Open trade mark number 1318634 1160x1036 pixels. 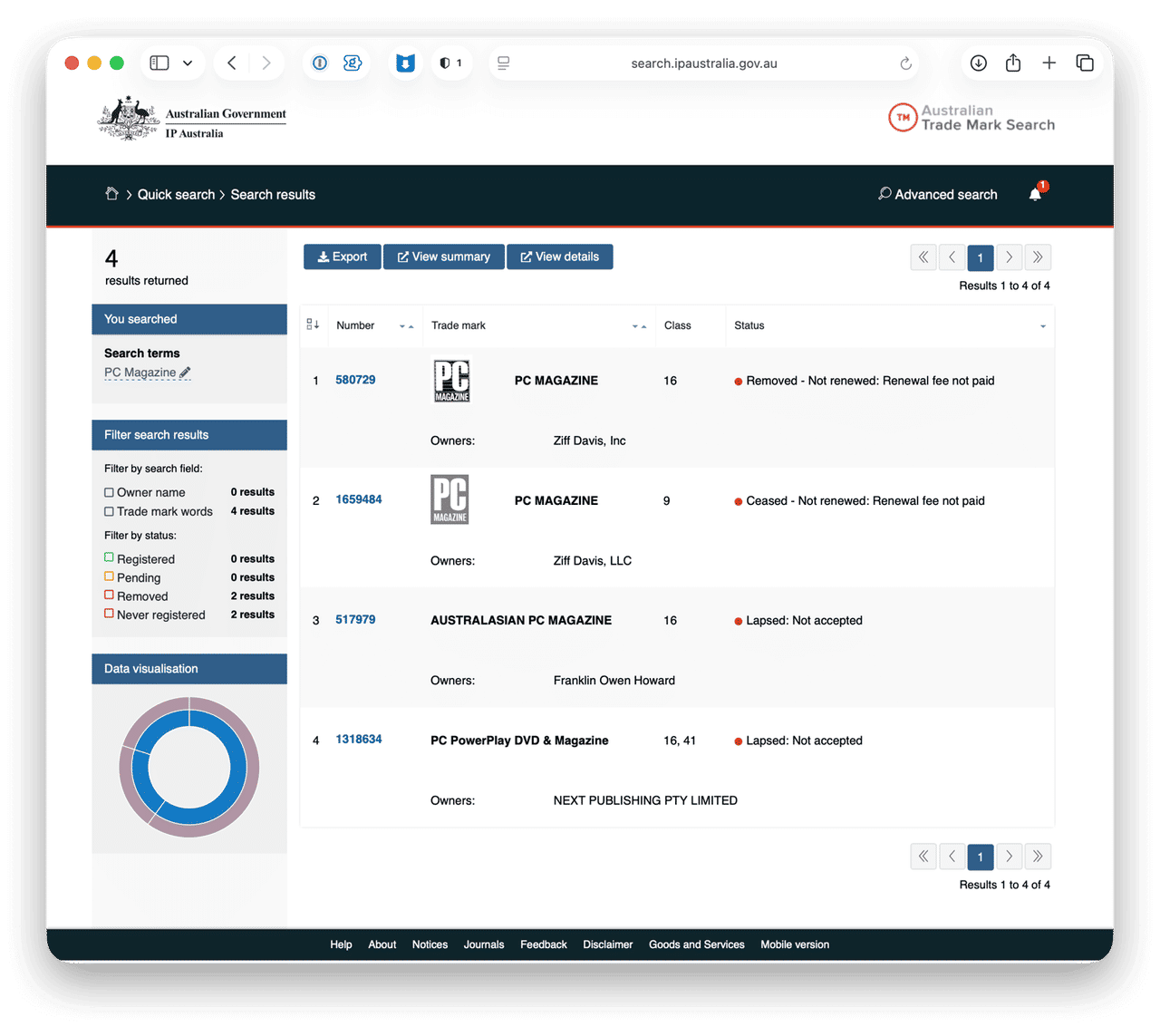tap(359, 739)
